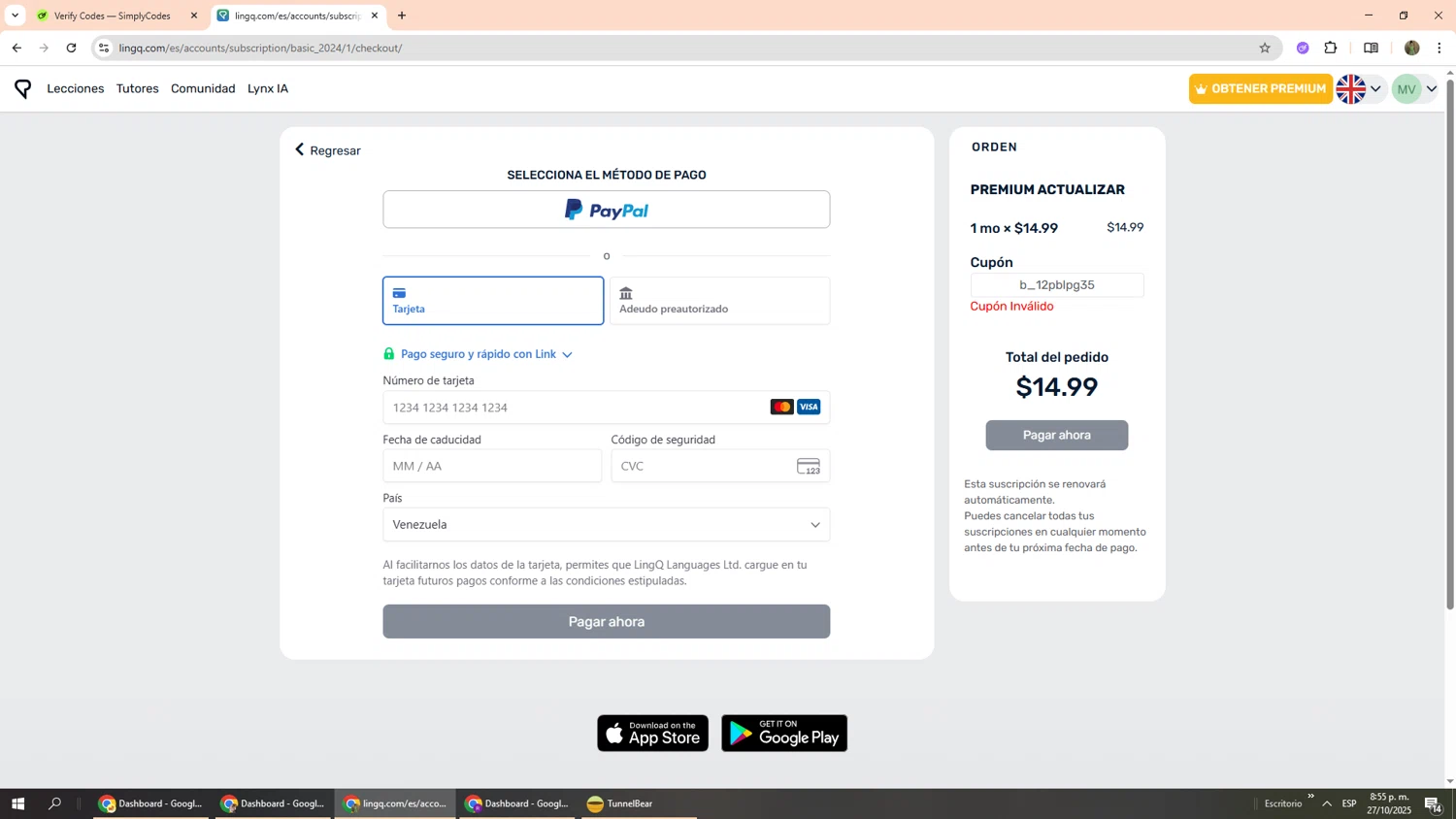Click the UK flag language icon
Image resolution: width=1456 pixels, height=819 pixels.
click(x=1350, y=88)
